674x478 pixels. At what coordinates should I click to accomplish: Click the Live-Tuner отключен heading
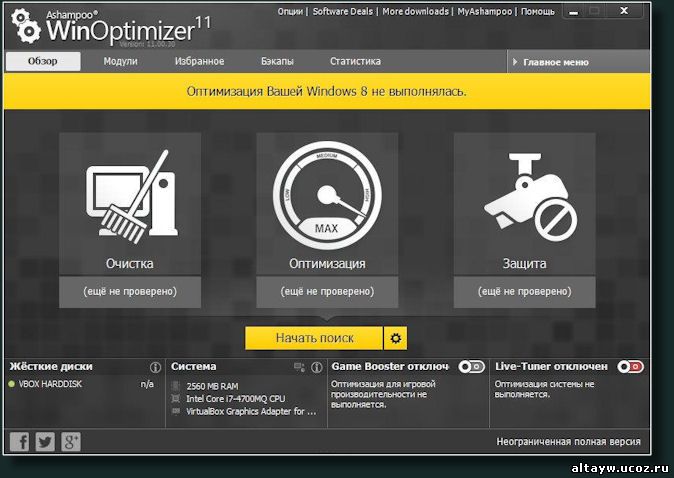(x=551, y=367)
